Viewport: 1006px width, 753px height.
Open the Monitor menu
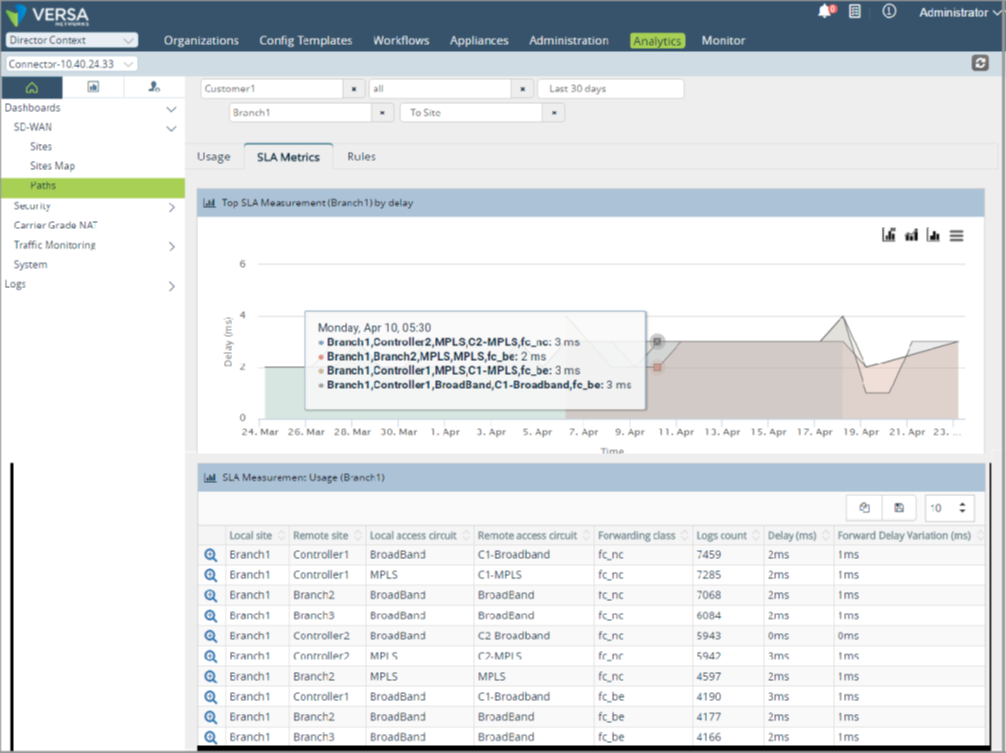(x=723, y=40)
